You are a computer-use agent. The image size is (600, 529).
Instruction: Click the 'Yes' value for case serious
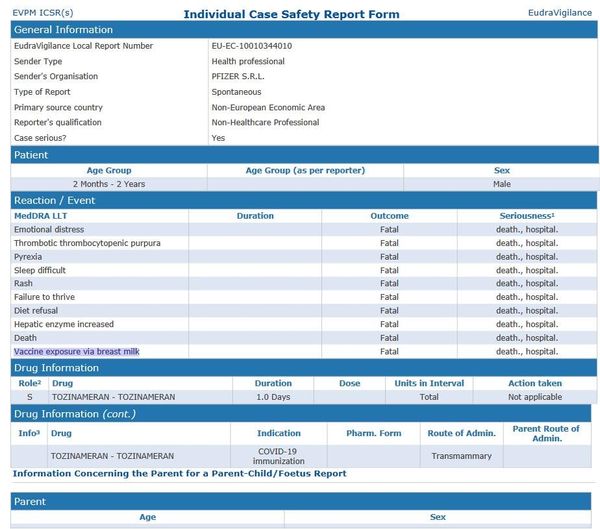pos(218,138)
